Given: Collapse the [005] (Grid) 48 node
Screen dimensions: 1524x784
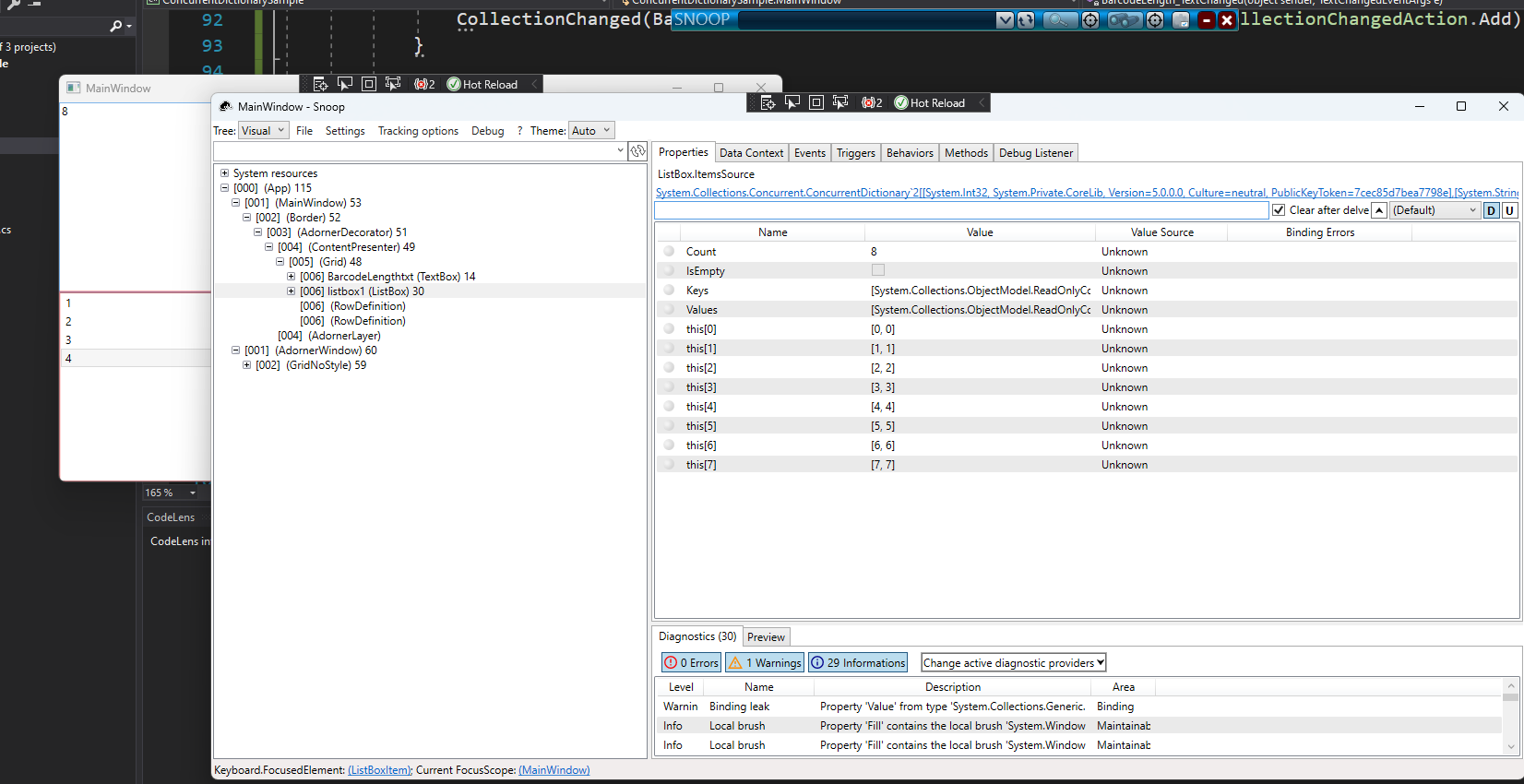Looking at the screenshot, I should [280, 261].
